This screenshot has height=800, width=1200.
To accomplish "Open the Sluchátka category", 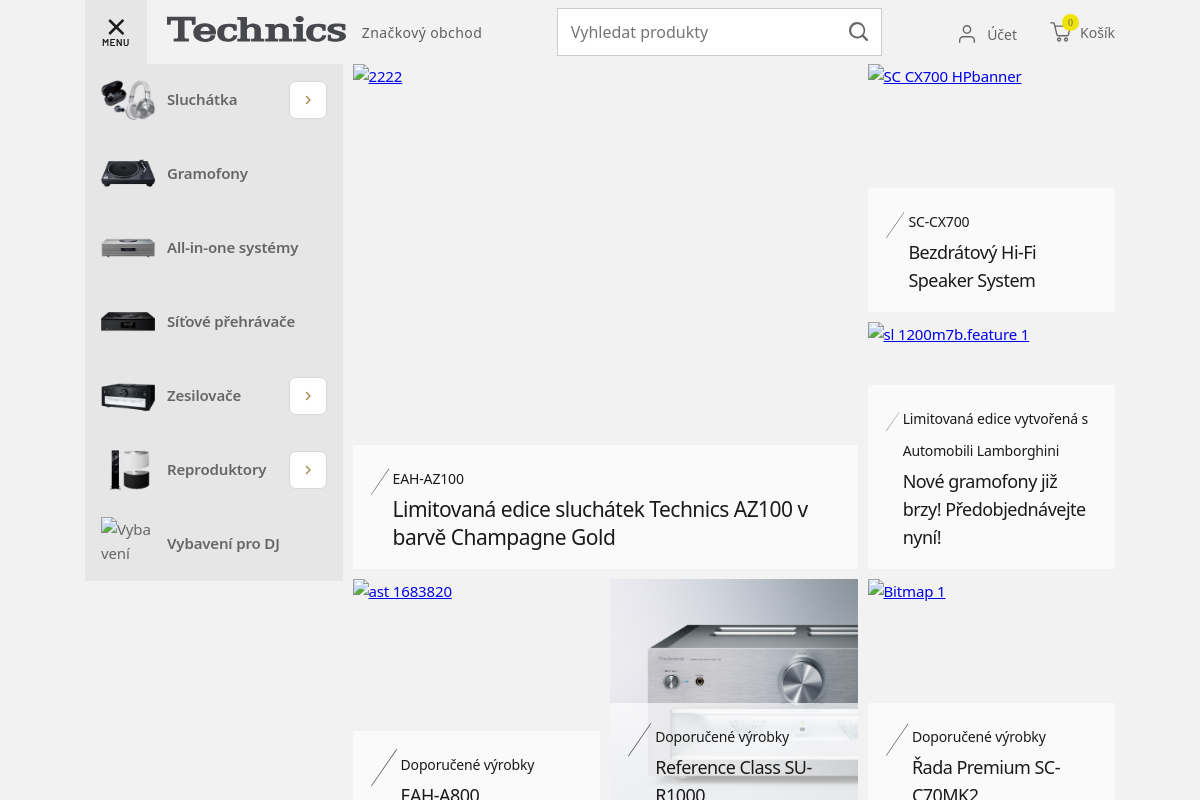I will pos(202,100).
